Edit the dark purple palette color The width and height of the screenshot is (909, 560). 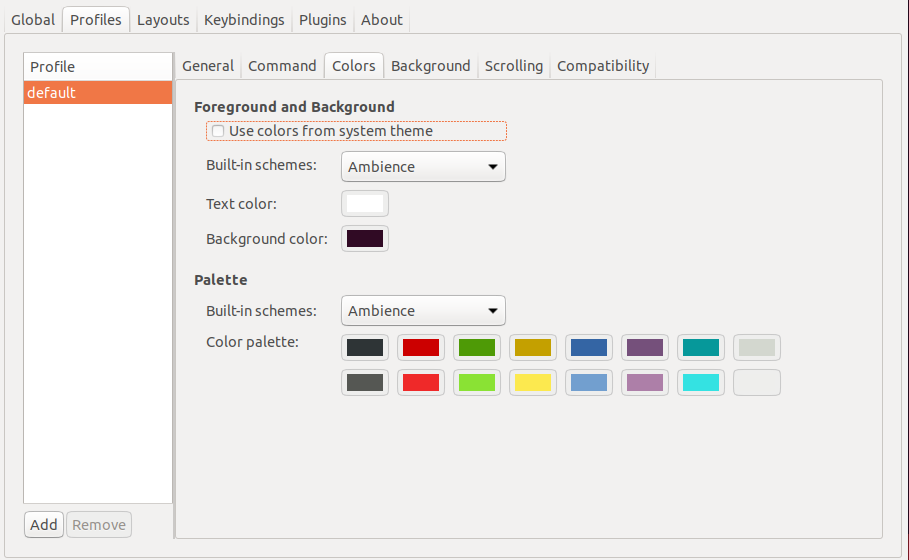(x=645, y=348)
